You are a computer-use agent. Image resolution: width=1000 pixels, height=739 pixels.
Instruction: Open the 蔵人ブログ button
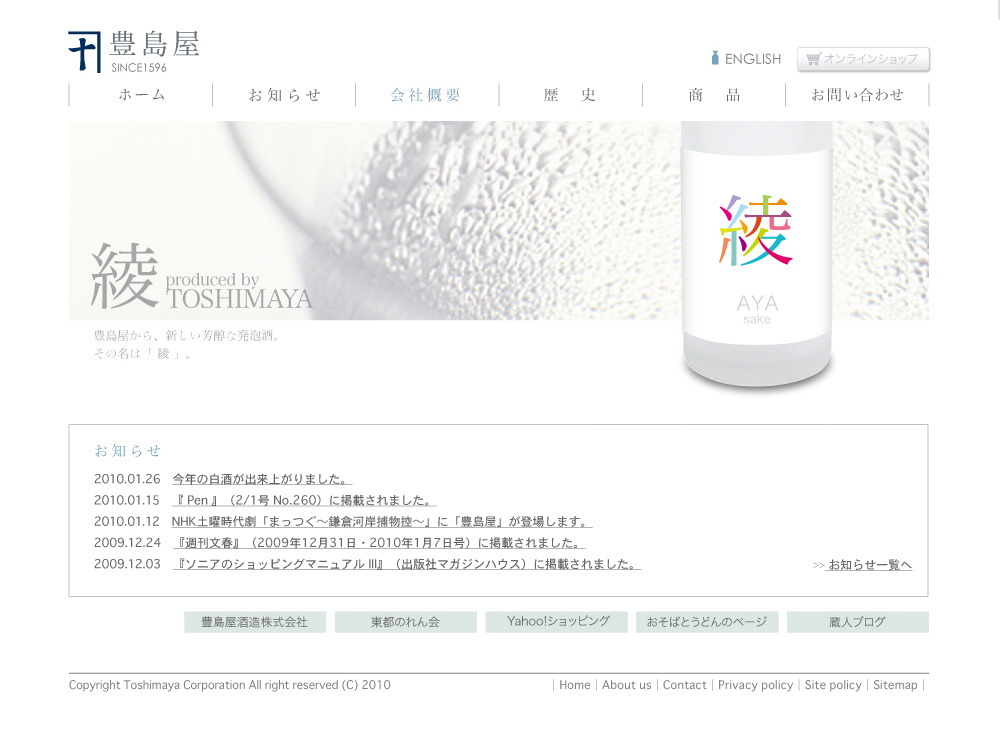click(x=858, y=622)
